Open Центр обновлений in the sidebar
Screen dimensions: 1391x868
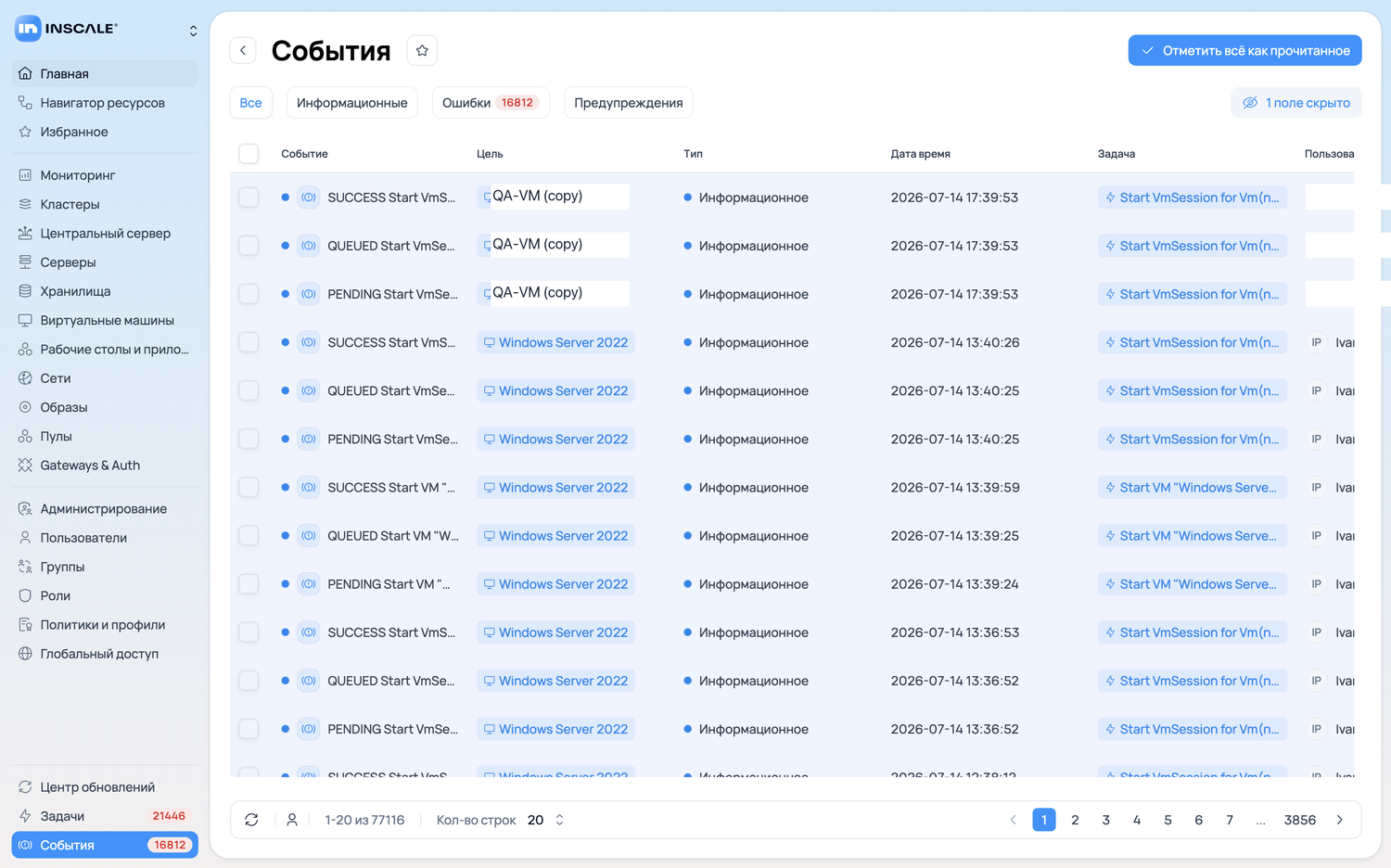pos(105,787)
